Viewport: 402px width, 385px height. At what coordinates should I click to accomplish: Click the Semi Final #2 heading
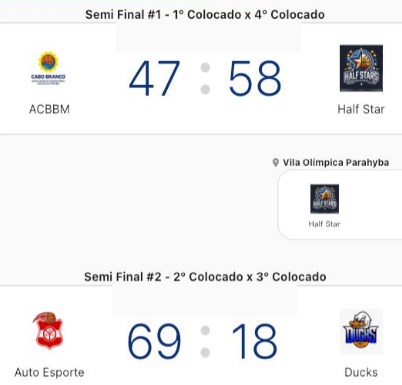(205, 277)
